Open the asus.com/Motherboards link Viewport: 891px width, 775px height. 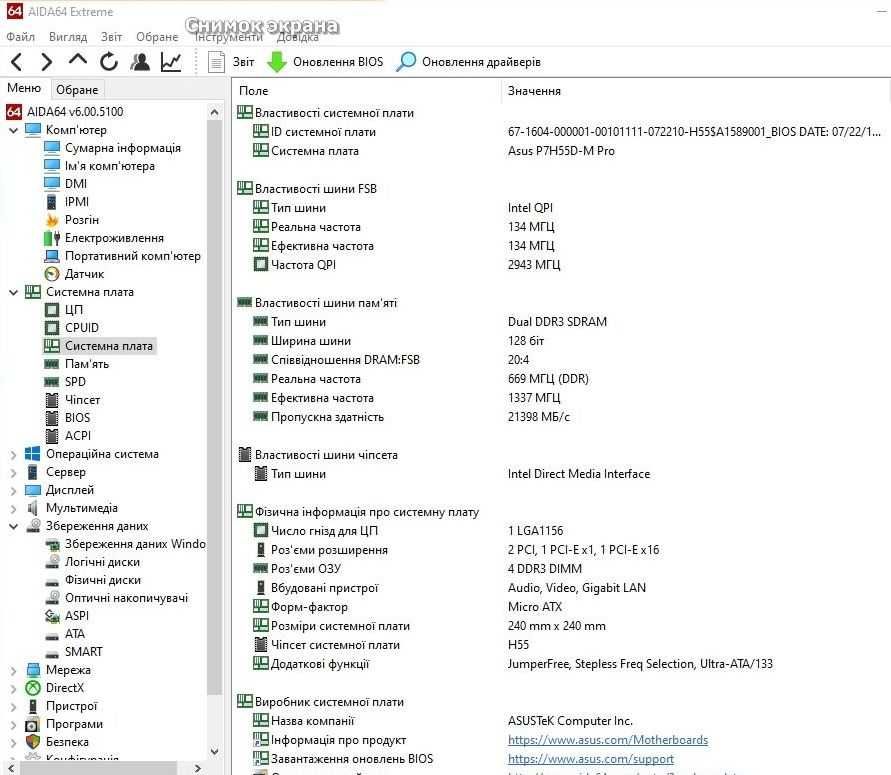click(607, 740)
